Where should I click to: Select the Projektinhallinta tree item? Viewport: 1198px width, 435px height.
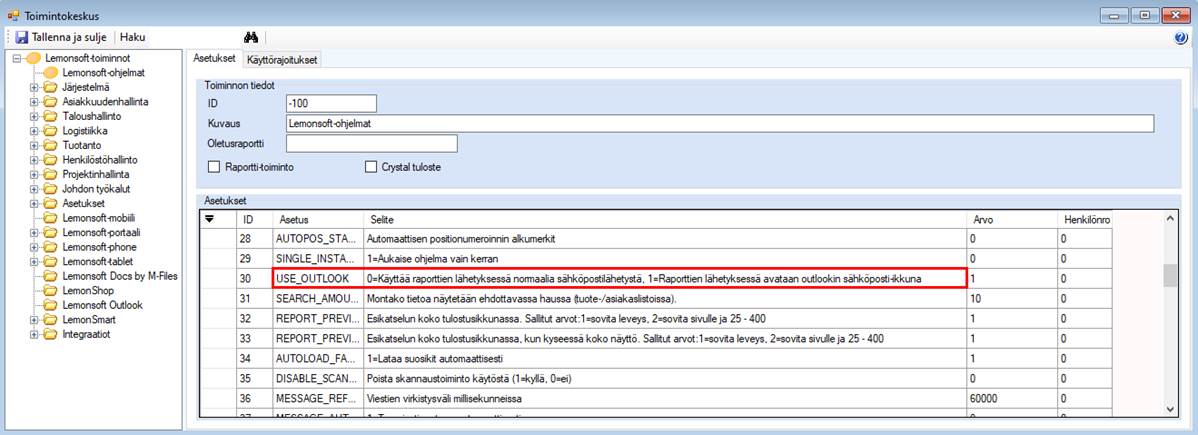pos(96,174)
